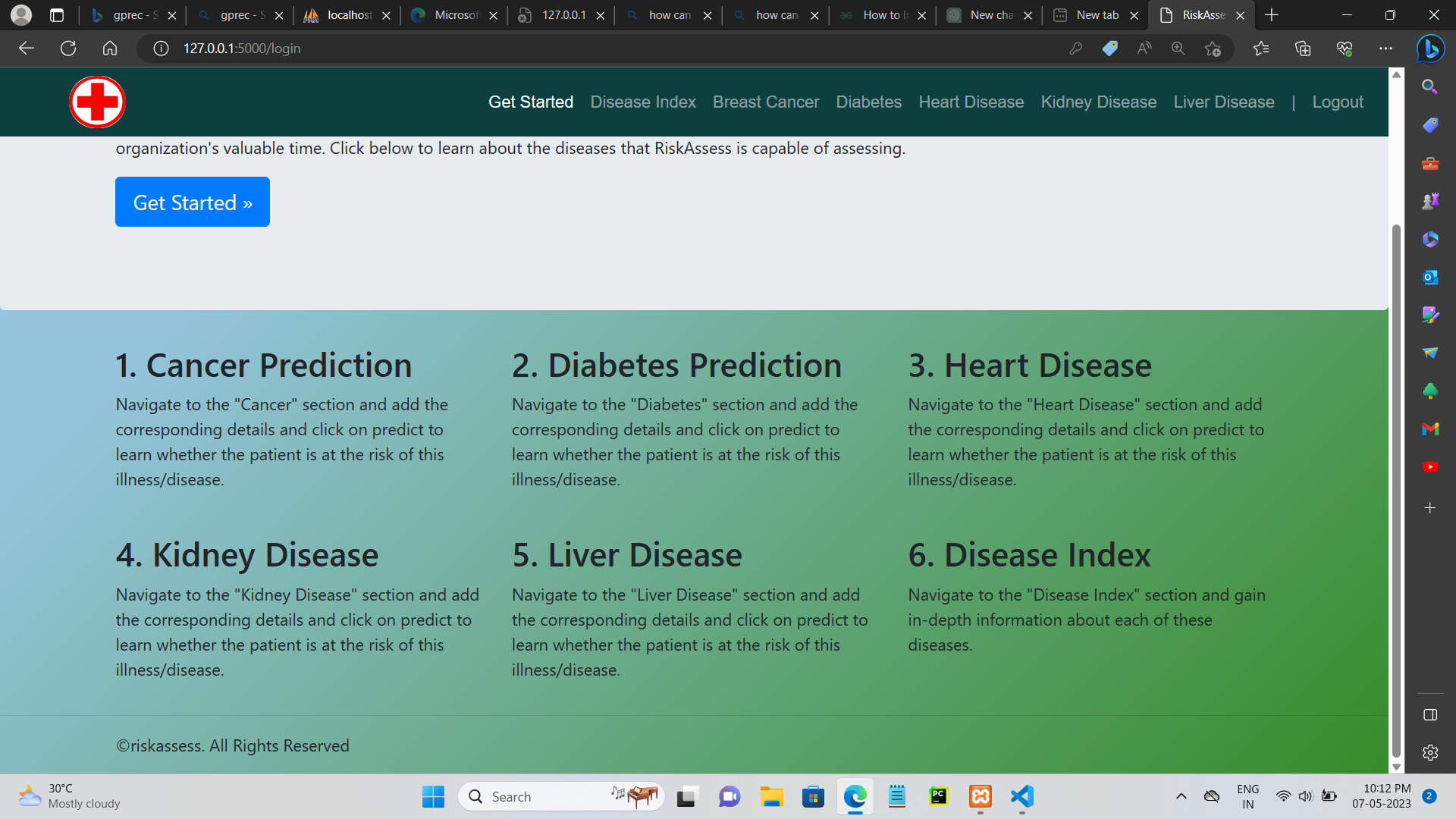Image resolution: width=1456 pixels, height=819 pixels.
Task: Open YouTube icon in the sidebar
Action: (1430, 466)
